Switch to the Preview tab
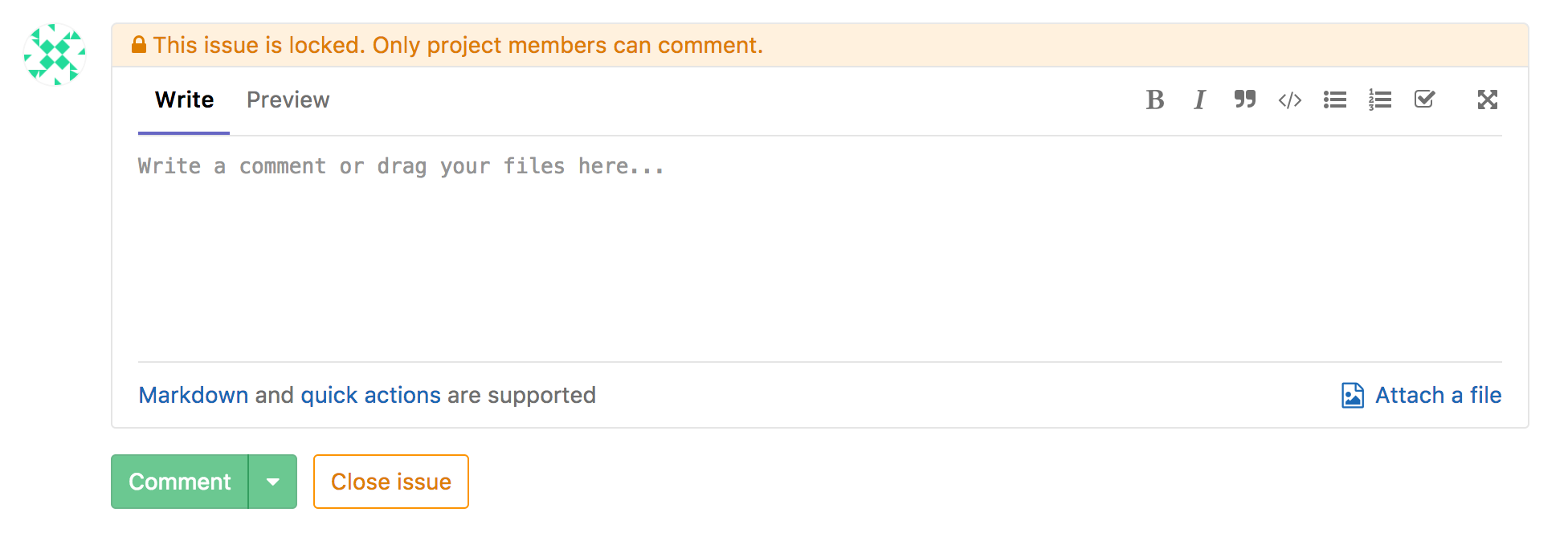 pyautogui.click(x=288, y=100)
